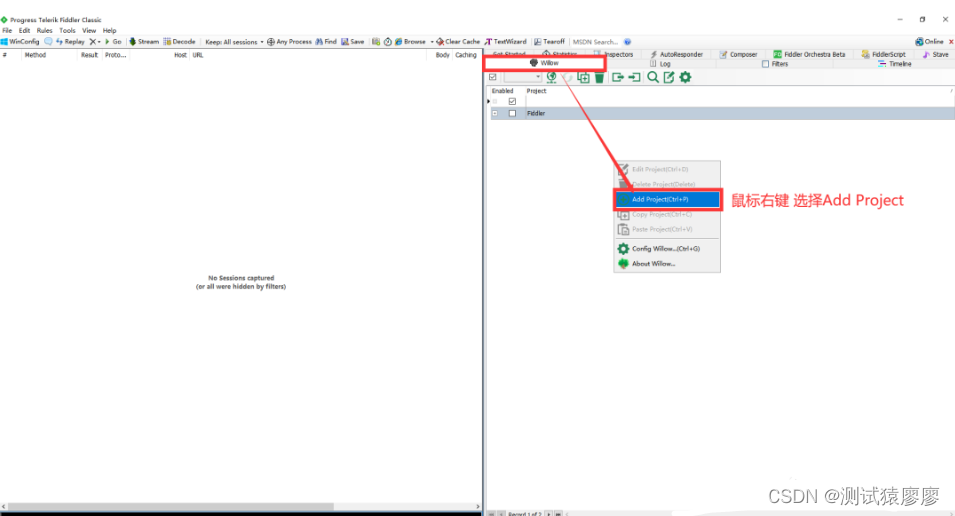This screenshot has width=955, height=516.
Task: Open the Filters tab
Action: pyautogui.click(x=775, y=63)
